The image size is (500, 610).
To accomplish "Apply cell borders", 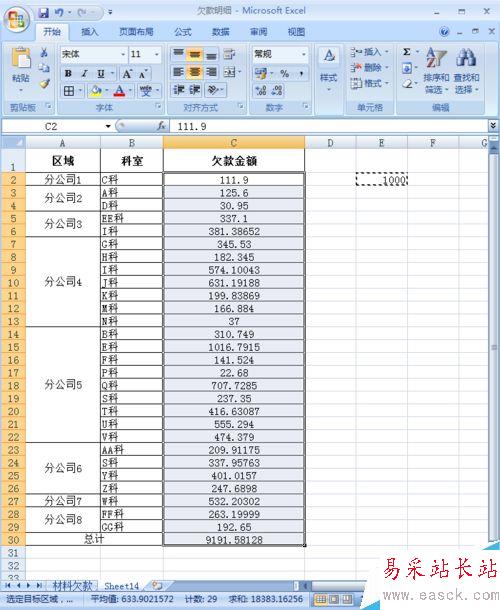I will point(69,91).
